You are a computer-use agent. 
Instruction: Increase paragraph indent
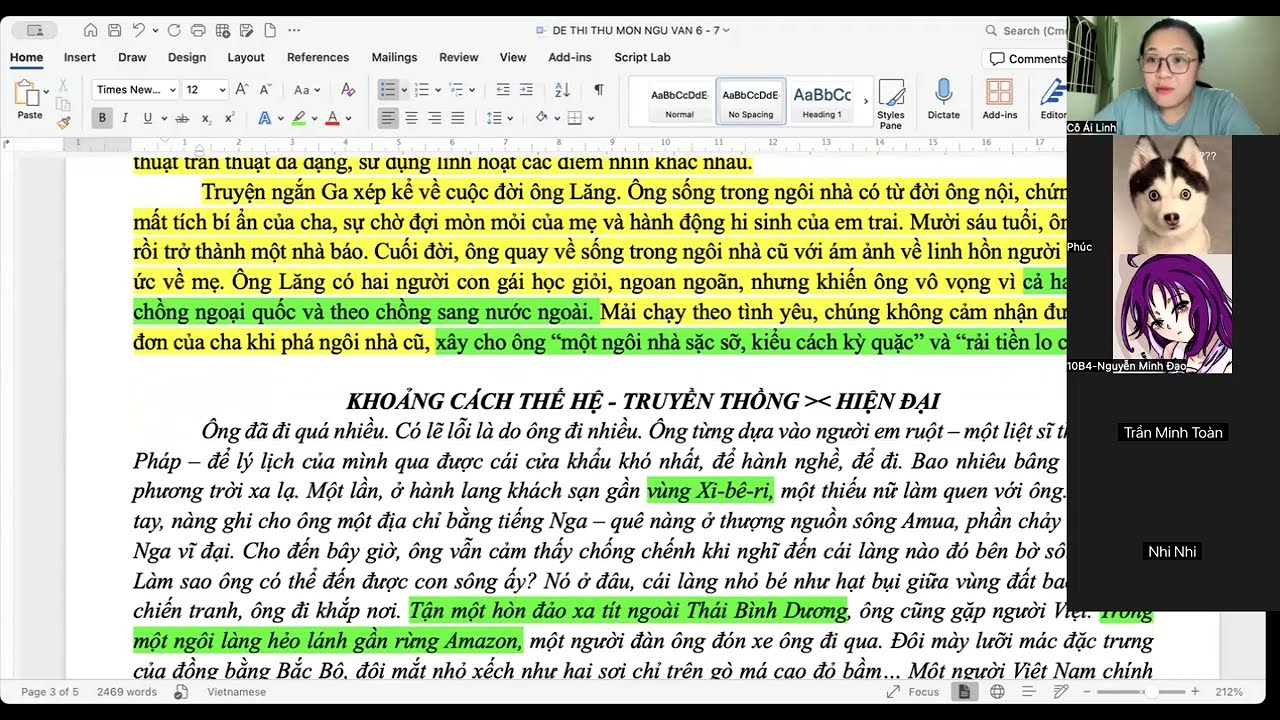(527, 89)
